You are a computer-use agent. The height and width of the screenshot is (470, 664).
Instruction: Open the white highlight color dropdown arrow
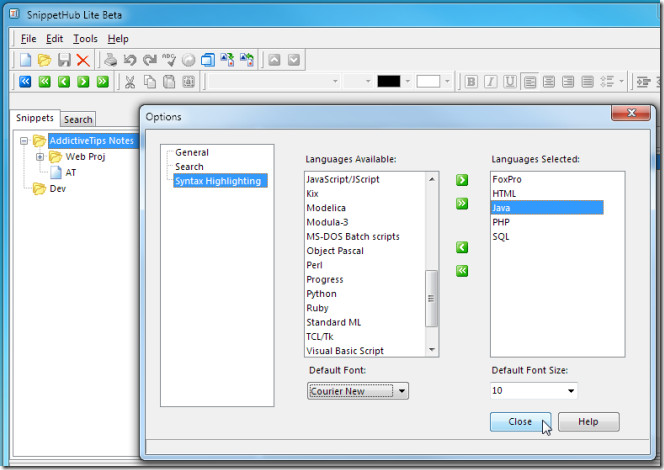pos(447,81)
